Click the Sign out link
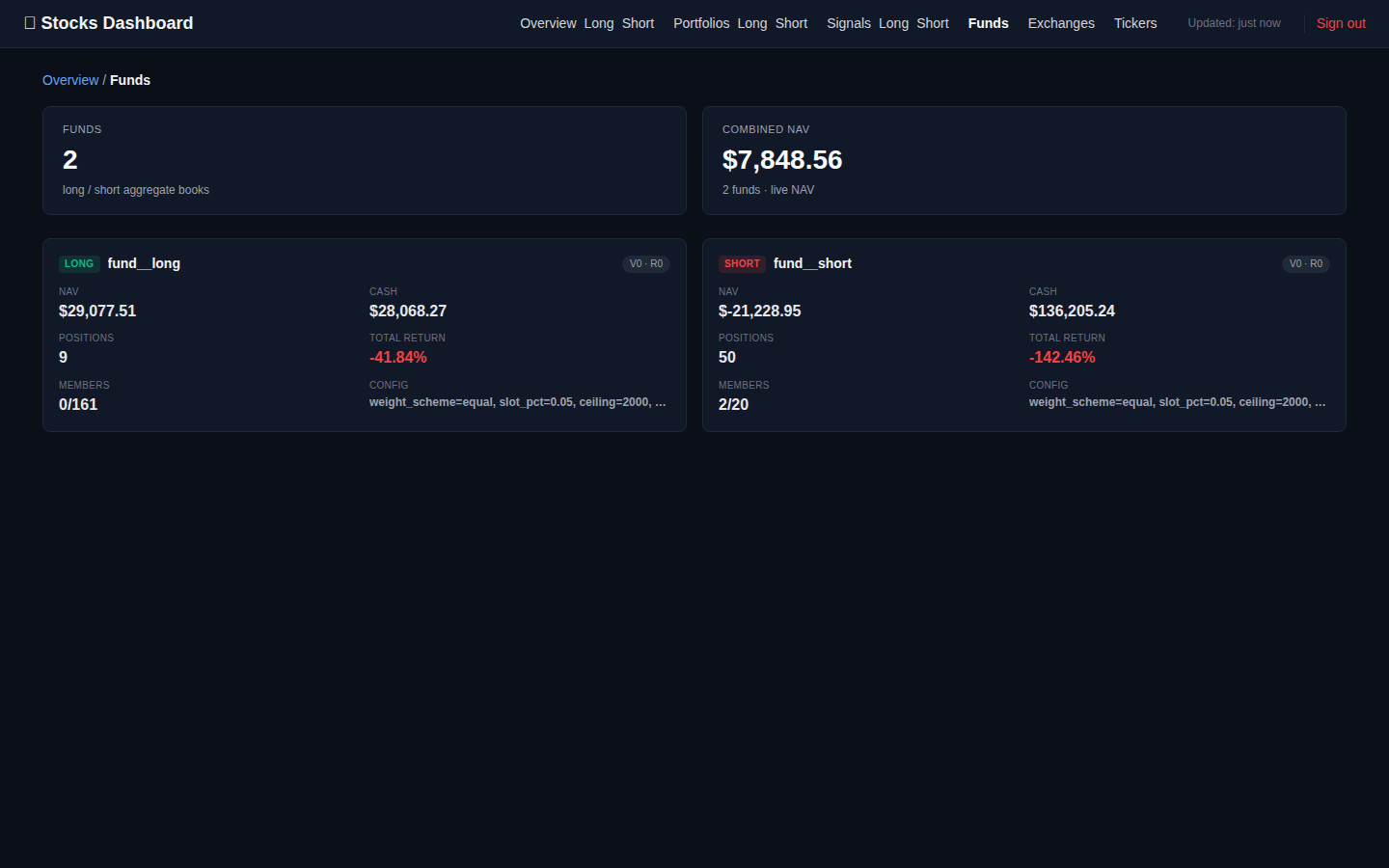Viewport: 1389px width, 868px height. tap(1341, 23)
